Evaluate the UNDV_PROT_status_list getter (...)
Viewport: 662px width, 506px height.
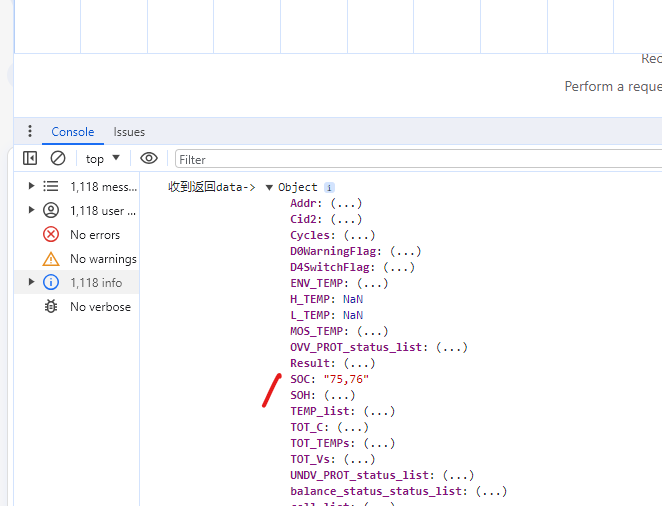point(459,476)
